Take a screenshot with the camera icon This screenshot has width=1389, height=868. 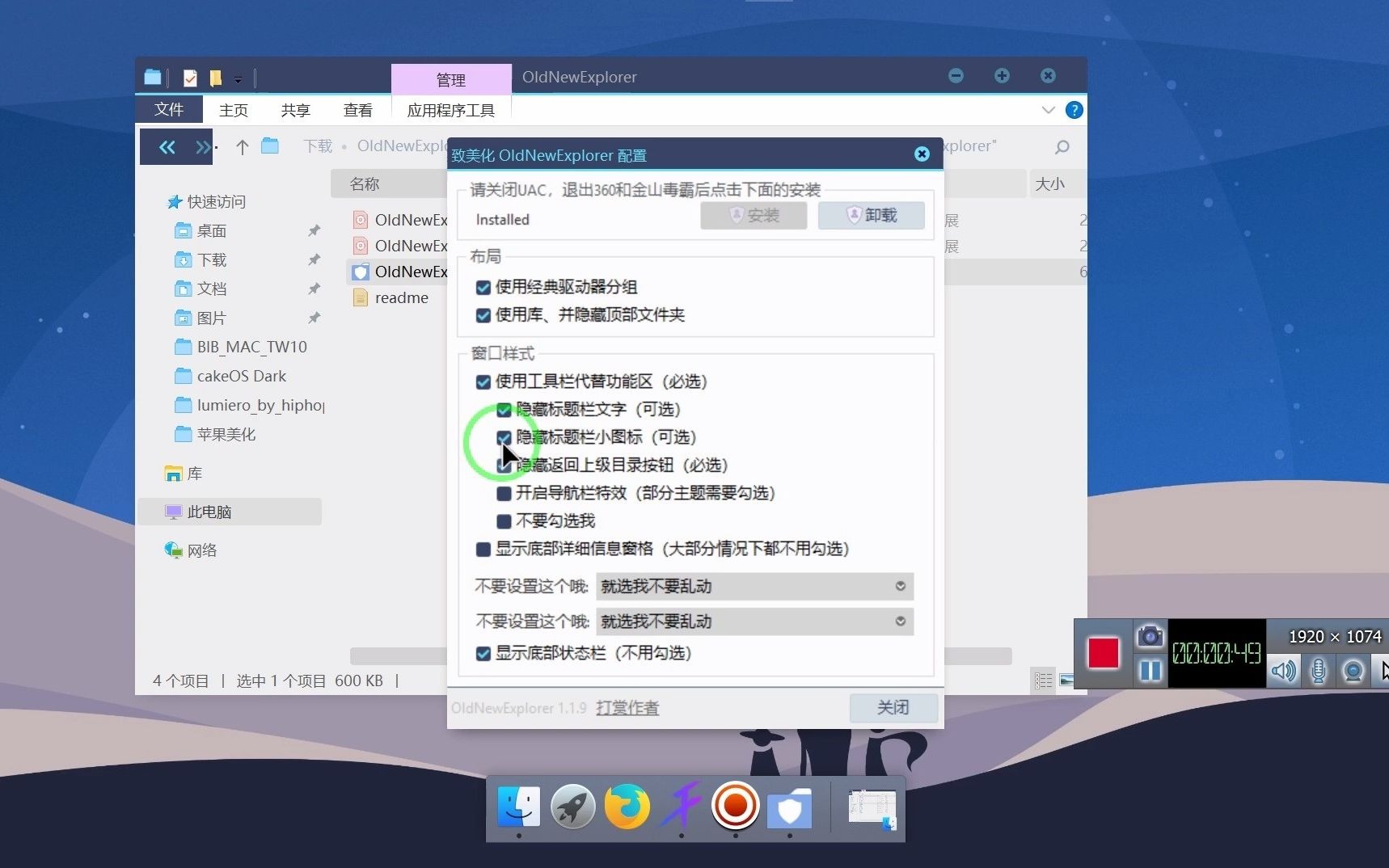pos(1150,635)
